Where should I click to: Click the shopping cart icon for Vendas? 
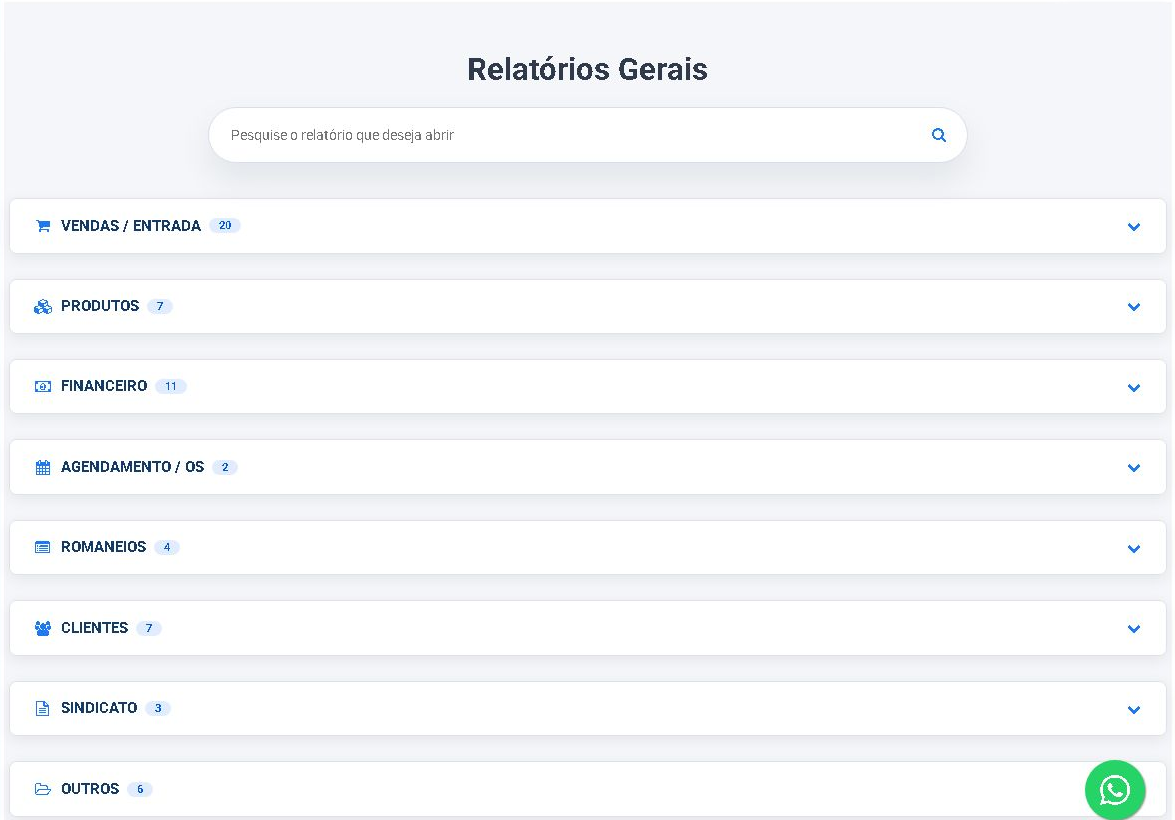pos(43,226)
